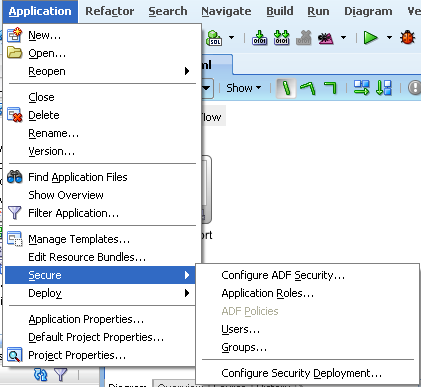421x387 pixels.
Task: Click the greyed cancel build icon
Action: [x=303, y=38]
